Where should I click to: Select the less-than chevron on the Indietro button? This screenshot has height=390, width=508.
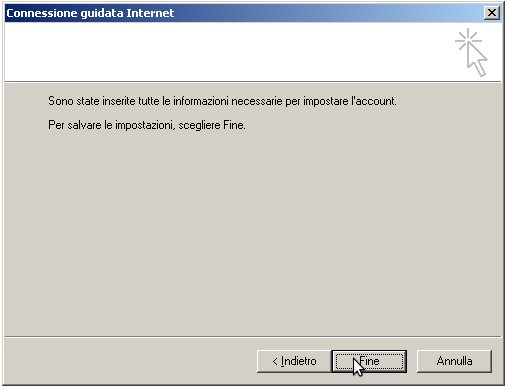(x=275, y=361)
